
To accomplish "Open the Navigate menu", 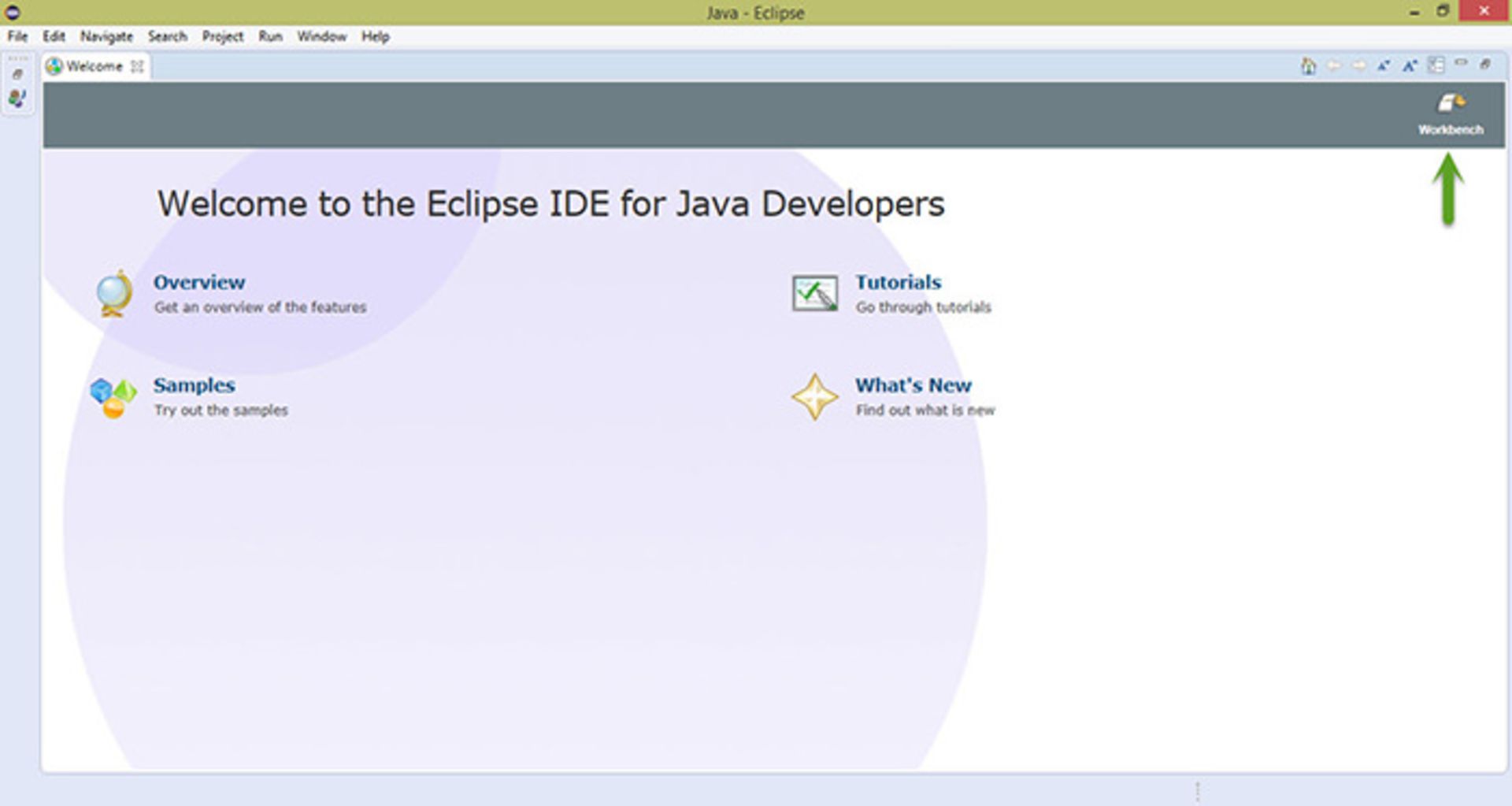I will pyautogui.click(x=106, y=36).
